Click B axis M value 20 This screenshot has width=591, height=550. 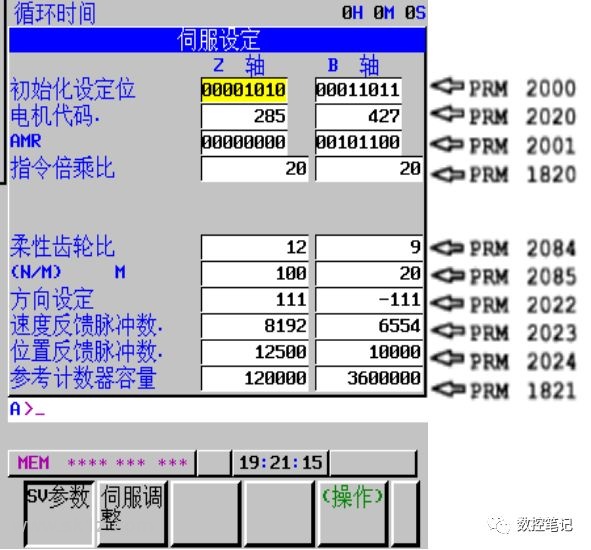coord(369,273)
